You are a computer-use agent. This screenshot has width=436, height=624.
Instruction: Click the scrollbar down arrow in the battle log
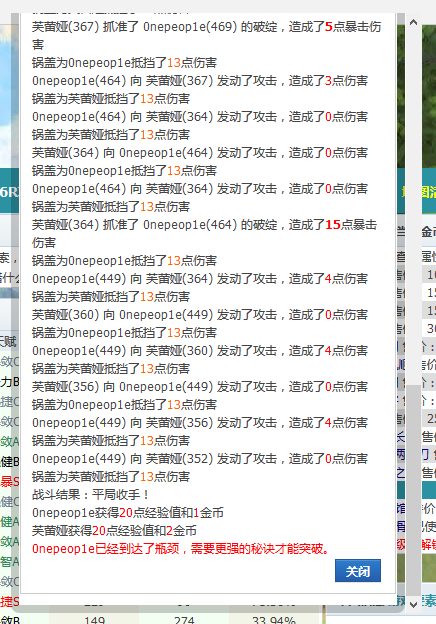(x=413, y=605)
